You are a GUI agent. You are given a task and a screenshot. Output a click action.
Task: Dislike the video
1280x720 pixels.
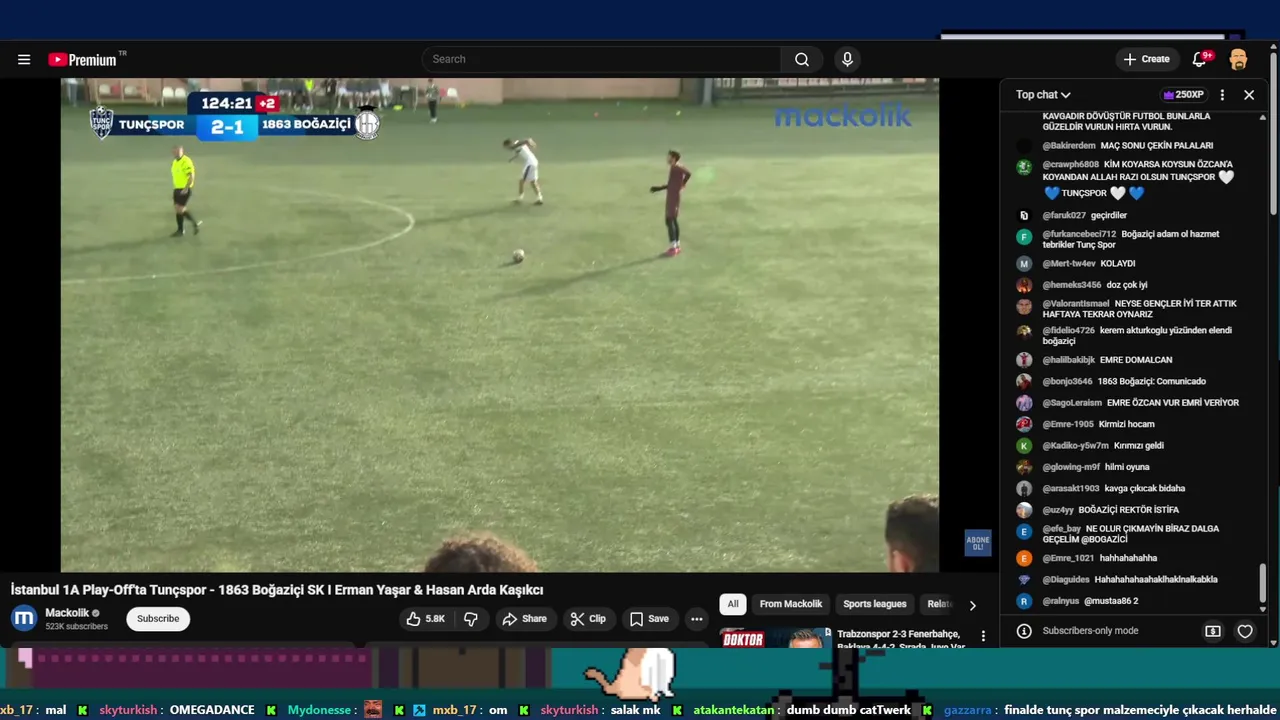pos(471,619)
